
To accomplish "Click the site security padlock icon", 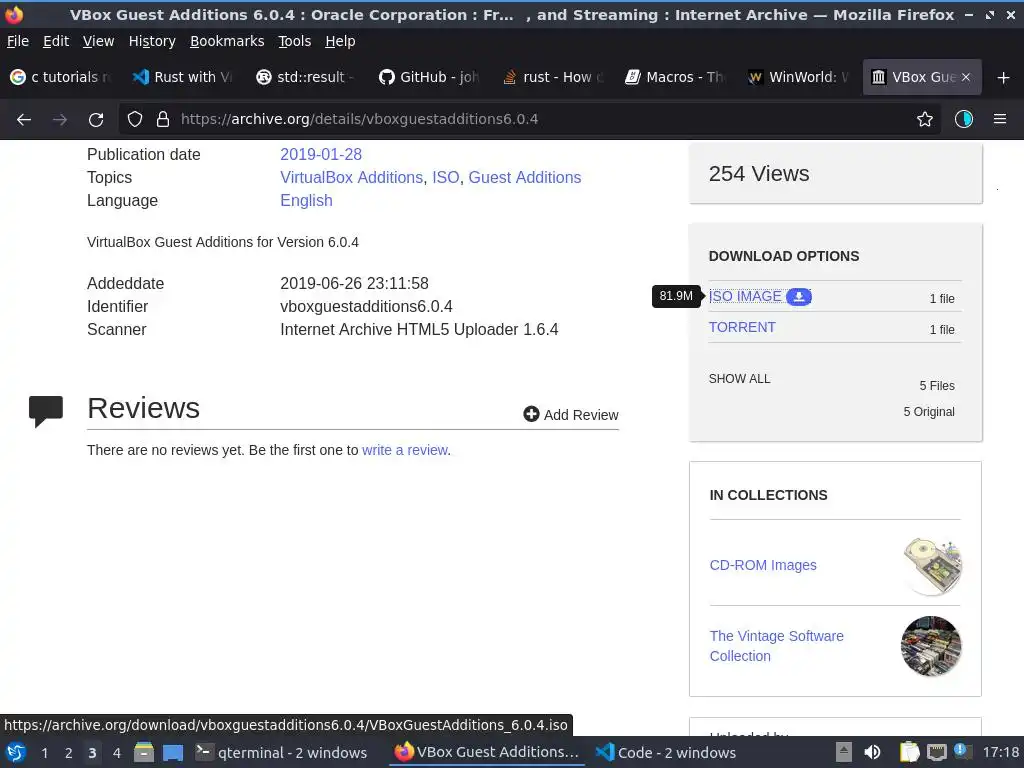I will 163,119.
